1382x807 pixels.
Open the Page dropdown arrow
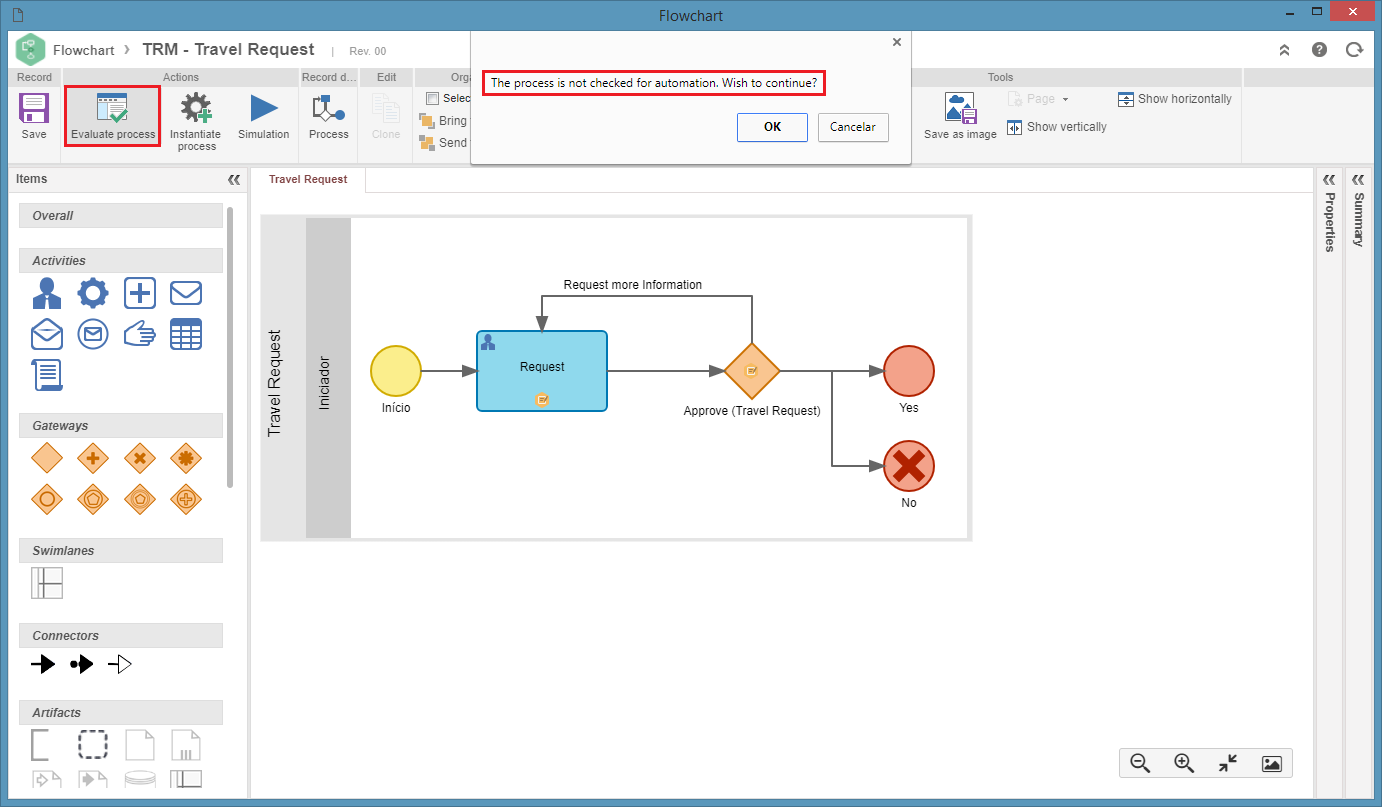click(x=1065, y=100)
